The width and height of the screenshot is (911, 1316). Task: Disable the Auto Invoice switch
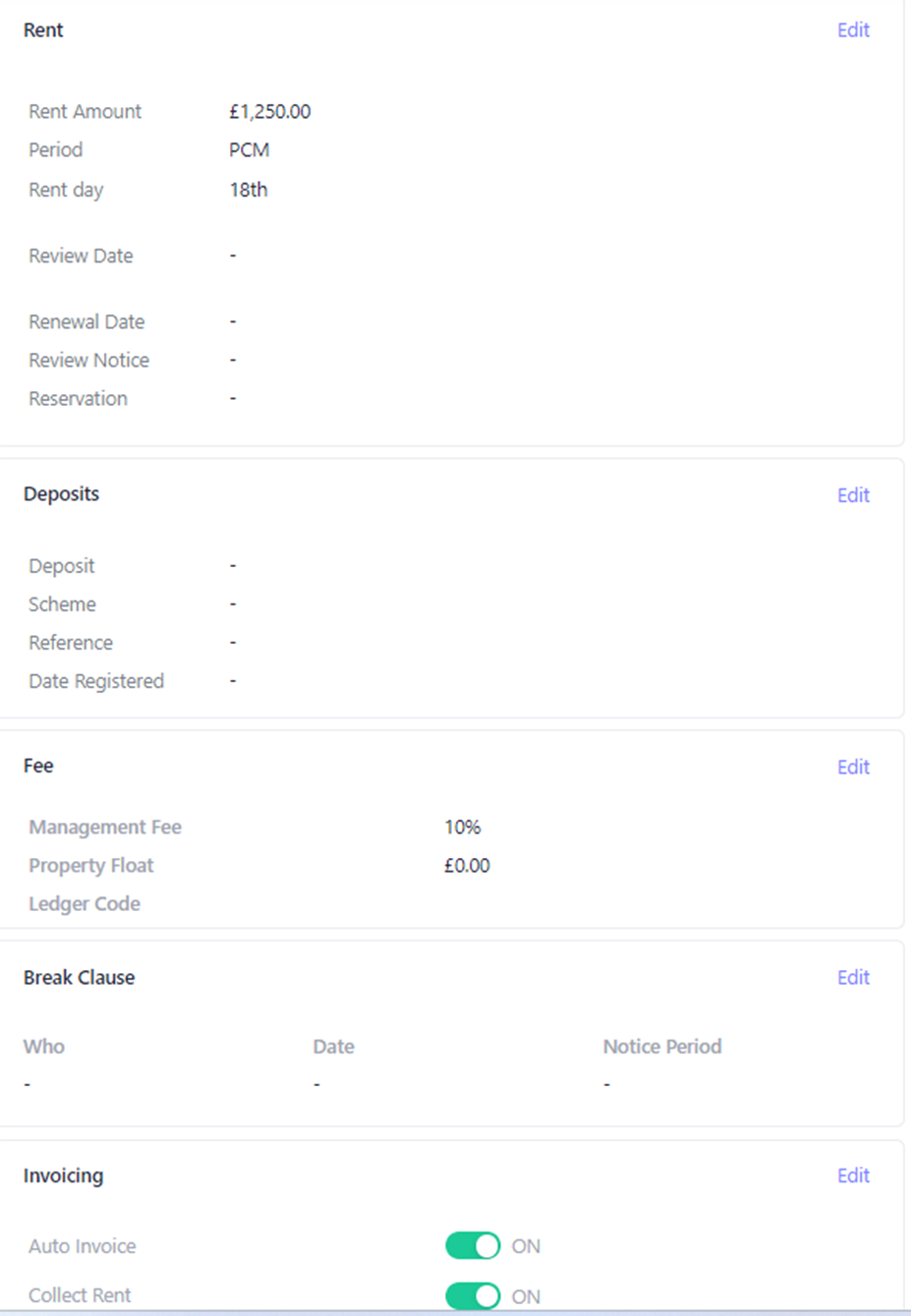(x=473, y=1246)
